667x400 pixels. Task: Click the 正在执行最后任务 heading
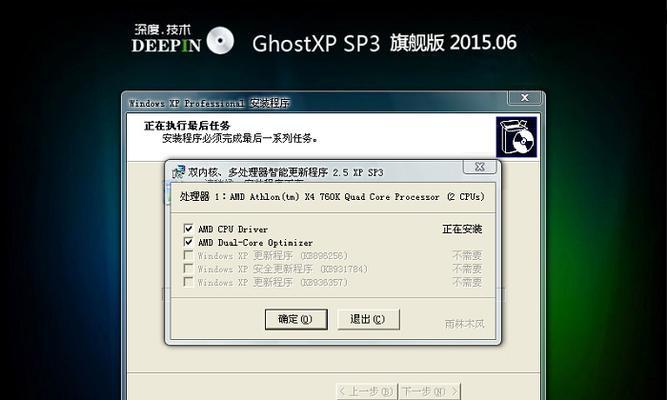tap(187, 126)
